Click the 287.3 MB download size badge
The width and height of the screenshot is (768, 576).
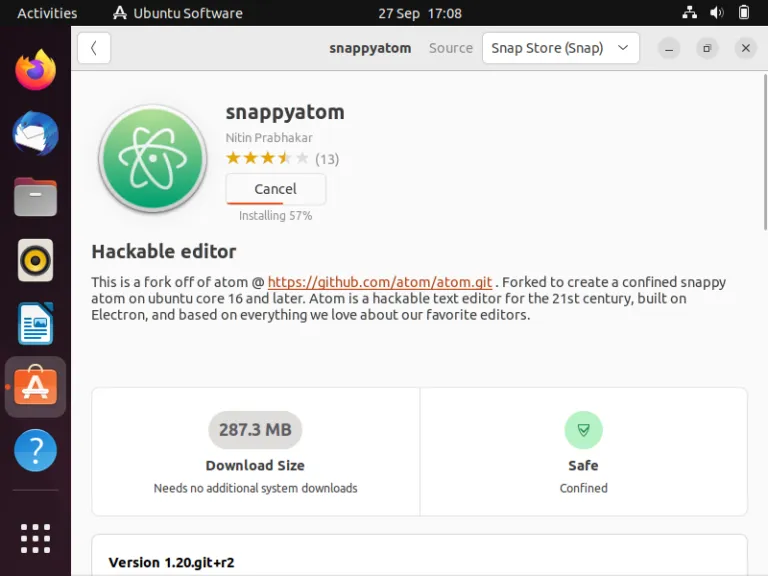255,430
